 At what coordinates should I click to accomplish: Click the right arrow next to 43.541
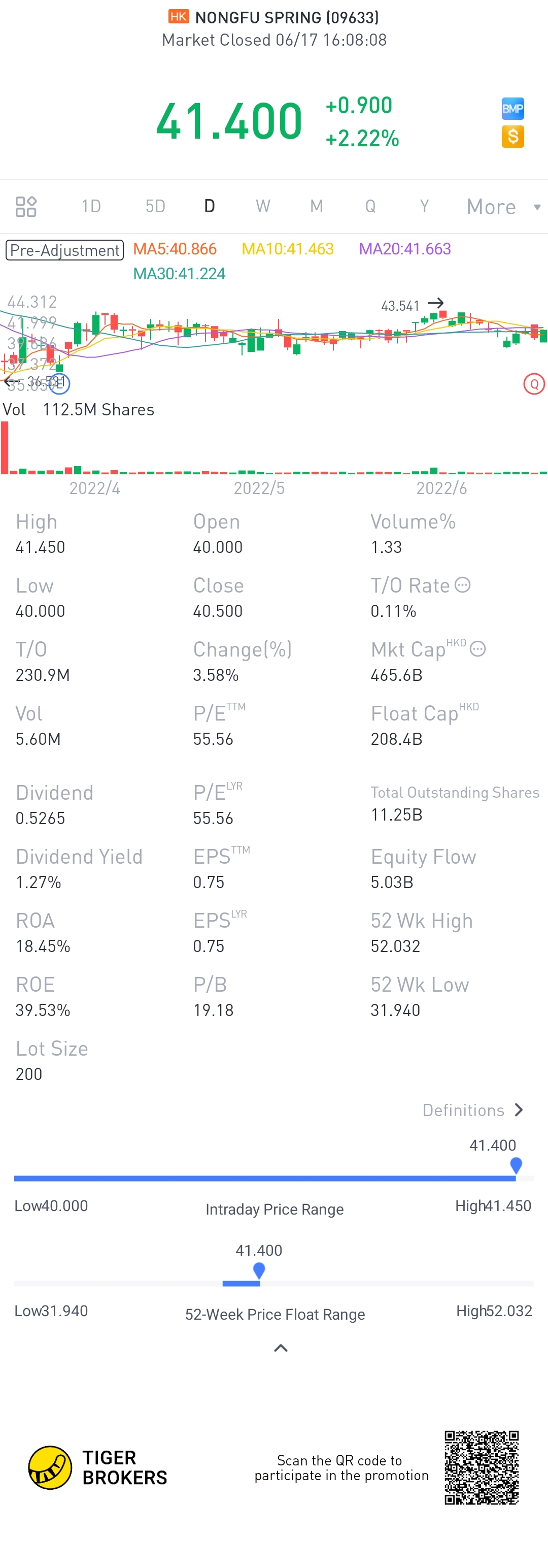[435, 303]
